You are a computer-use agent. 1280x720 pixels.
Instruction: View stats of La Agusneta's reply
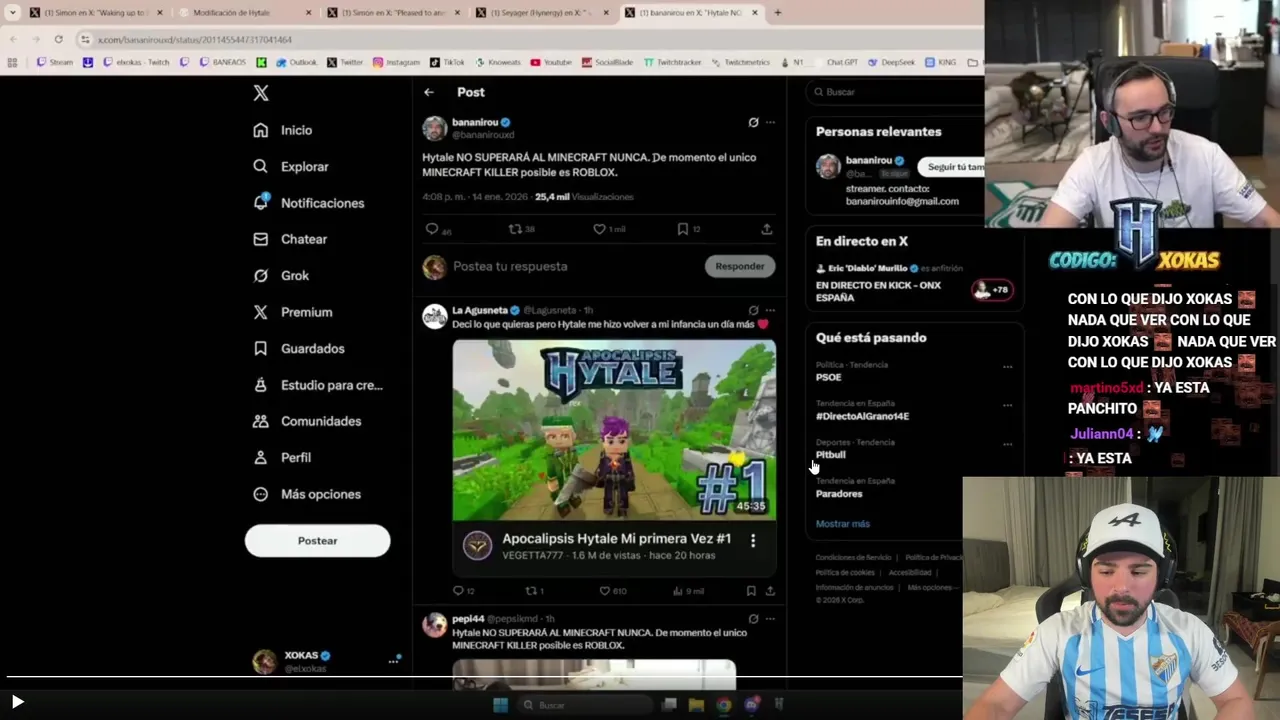click(x=679, y=591)
